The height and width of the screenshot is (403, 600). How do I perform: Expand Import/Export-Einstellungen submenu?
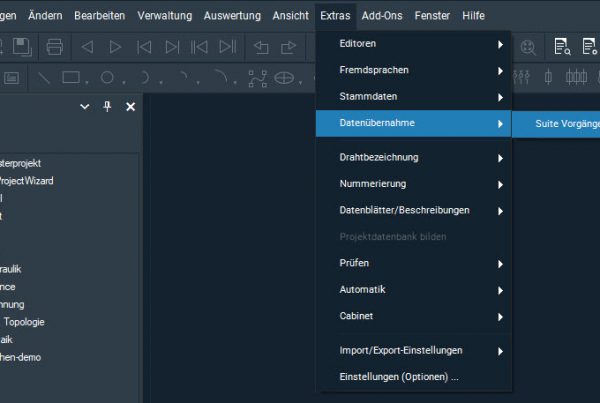point(414,350)
